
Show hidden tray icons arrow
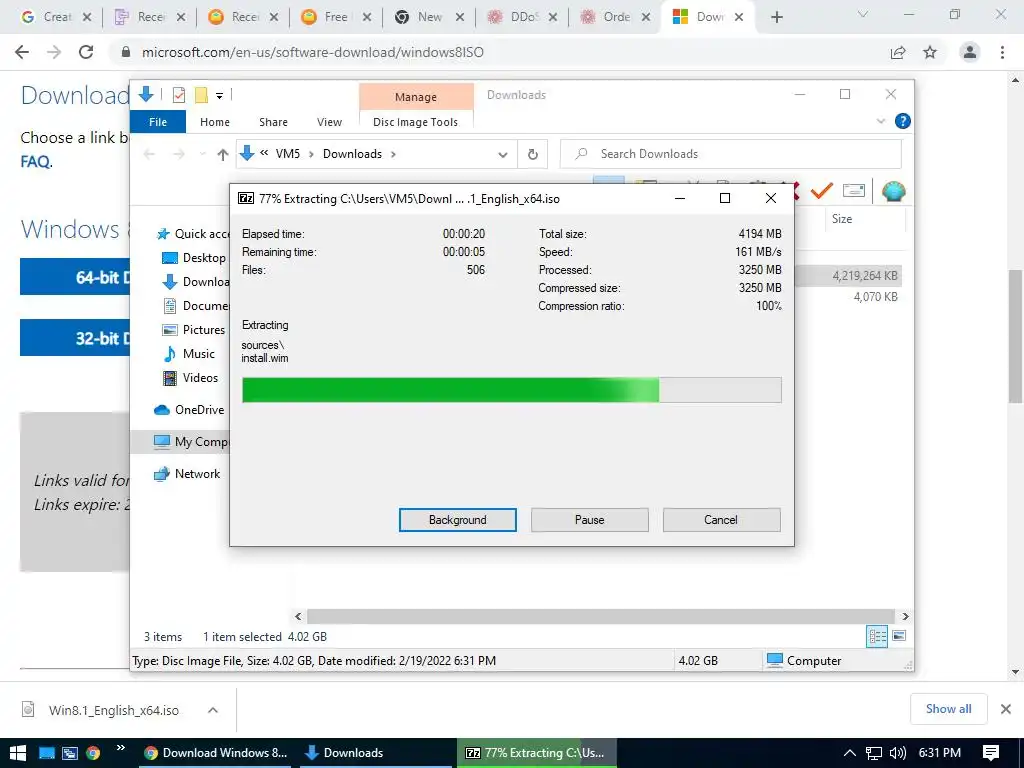pyautogui.click(x=850, y=753)
